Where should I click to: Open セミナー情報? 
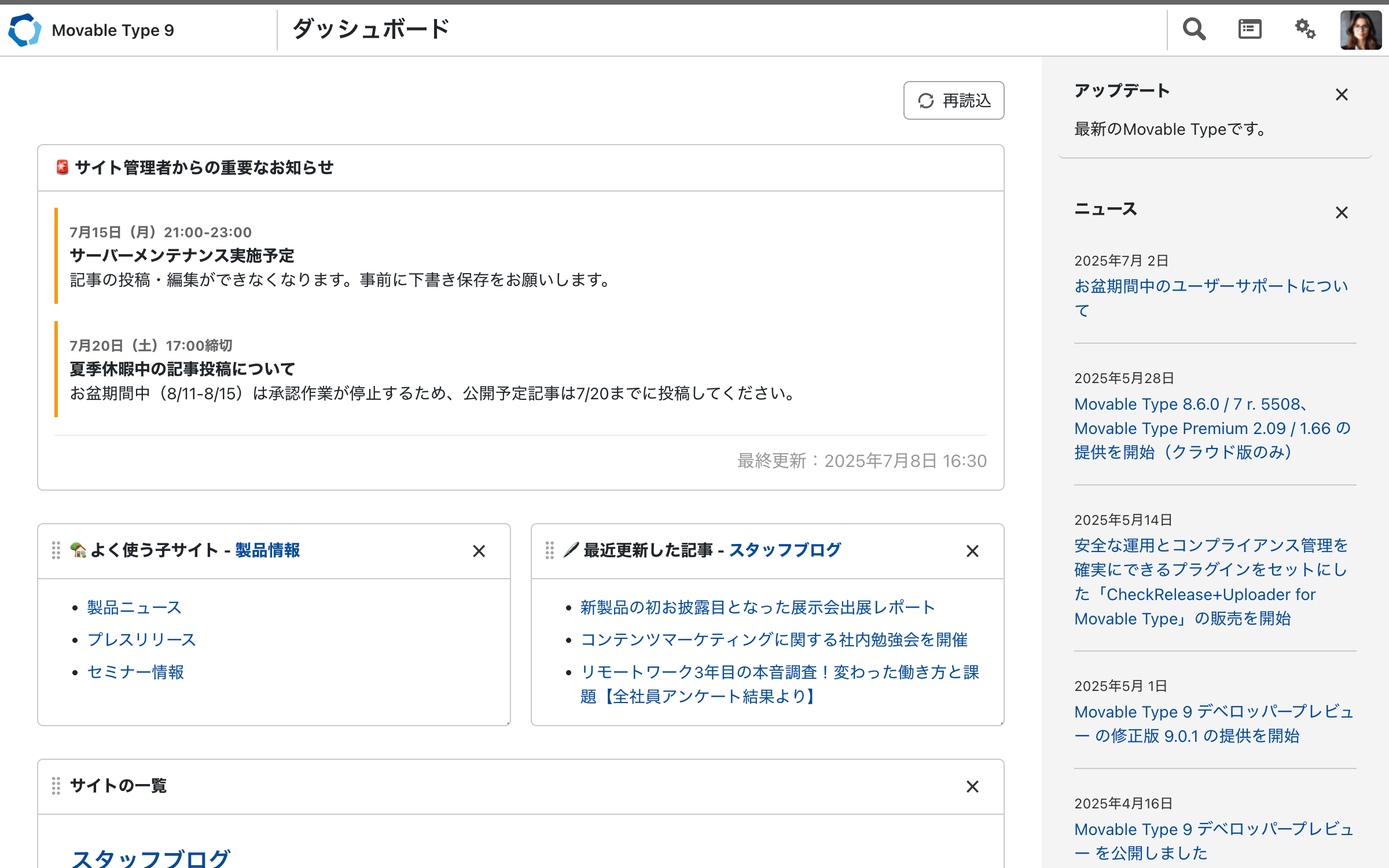[135, 672]
